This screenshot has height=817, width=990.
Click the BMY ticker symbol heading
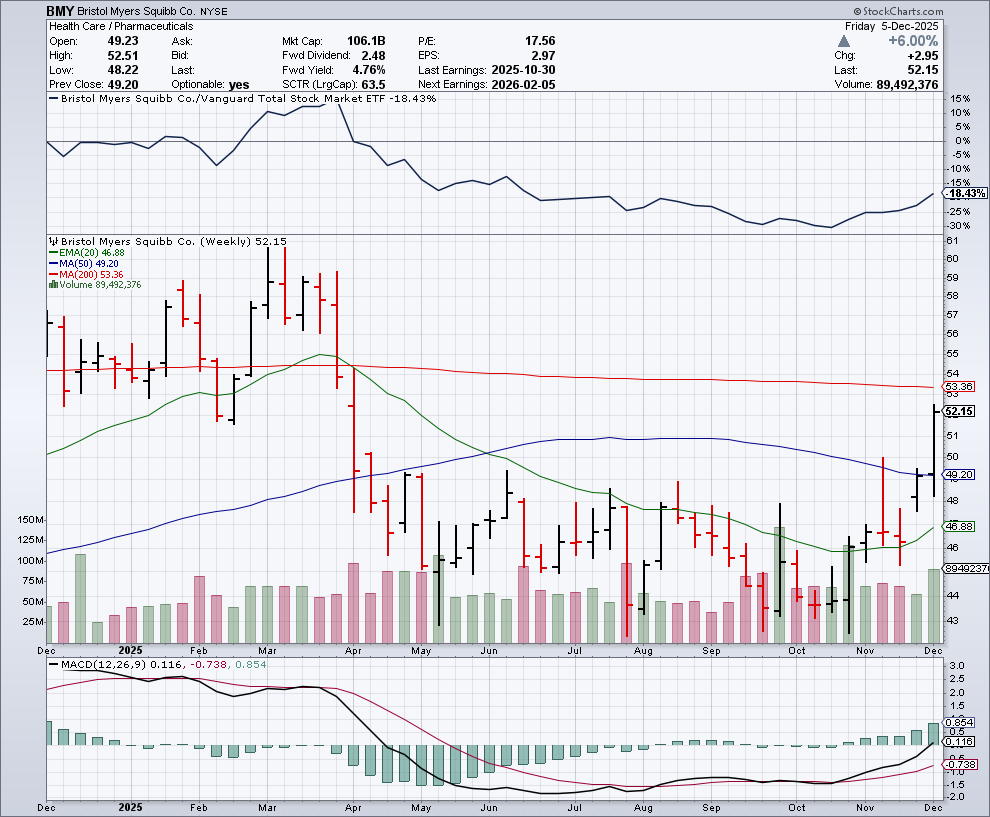60,10
